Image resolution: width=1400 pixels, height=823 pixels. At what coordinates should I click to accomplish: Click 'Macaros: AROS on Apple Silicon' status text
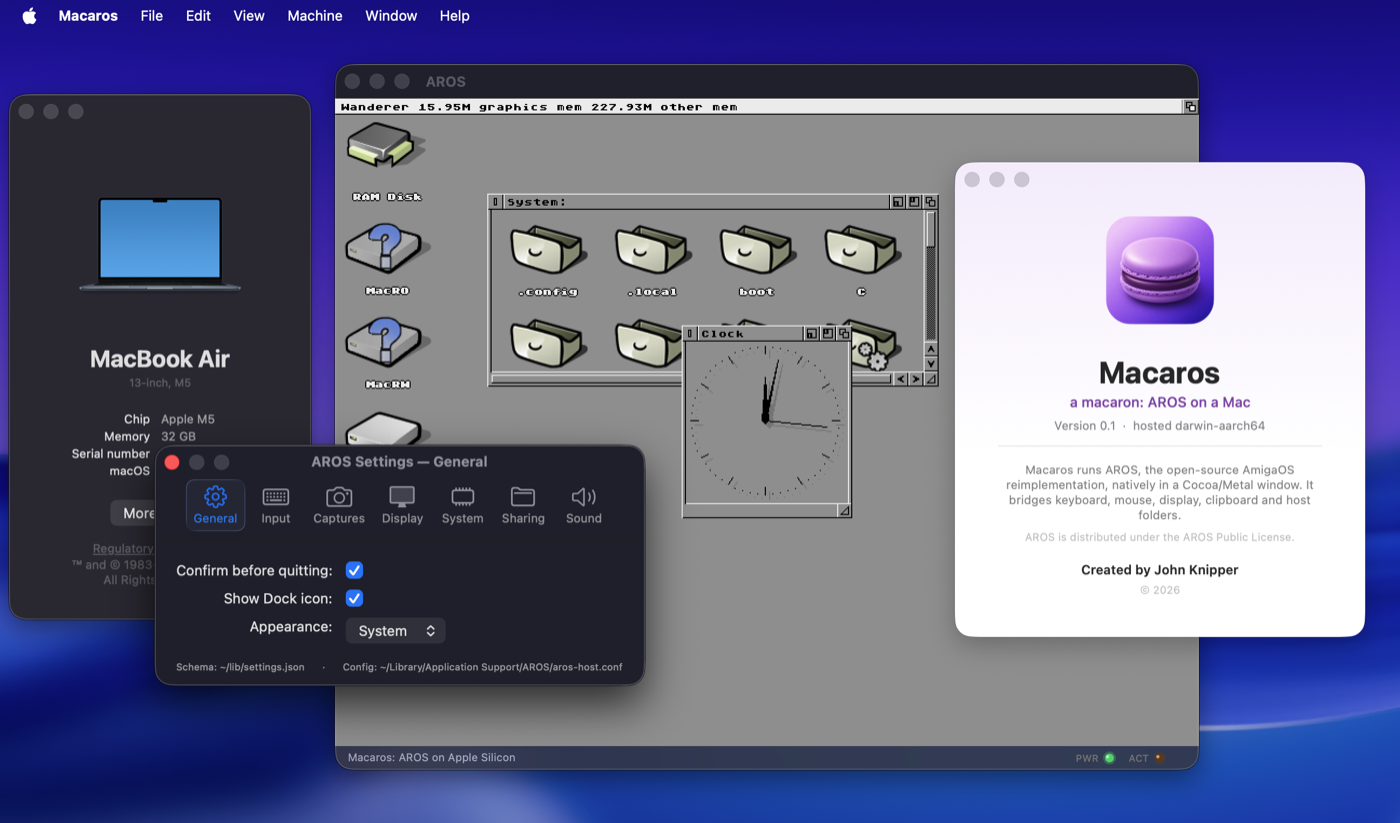click(432, 758)
